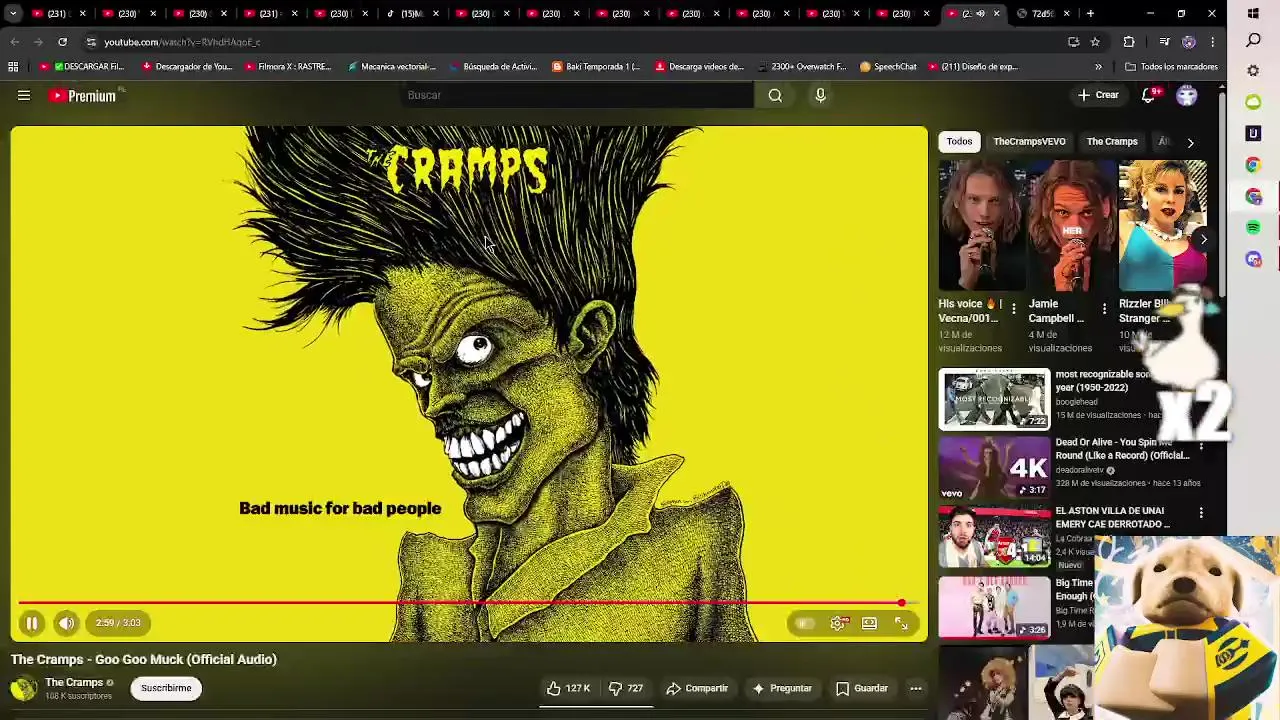Go to YouTube Premium home logo
Screen dimensions: 1280x720
pos(83,96)
